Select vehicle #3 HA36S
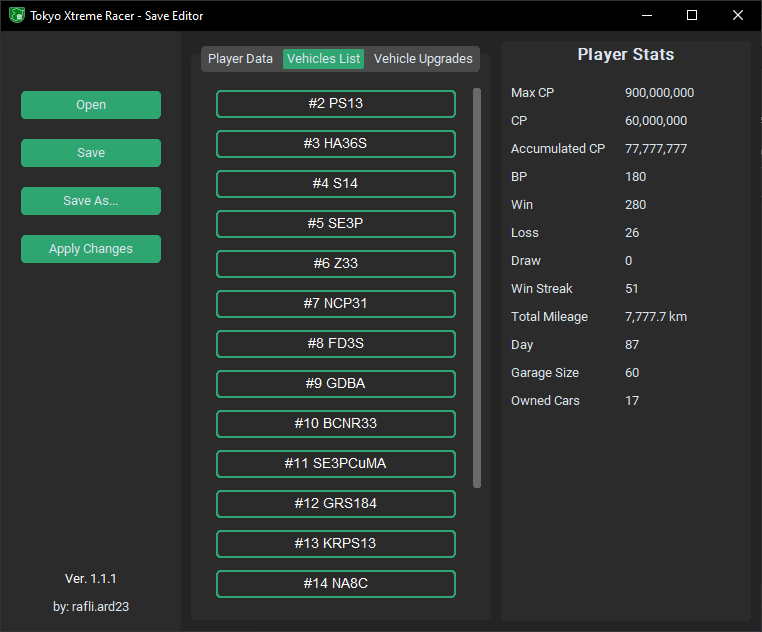 tap(336, 144)
